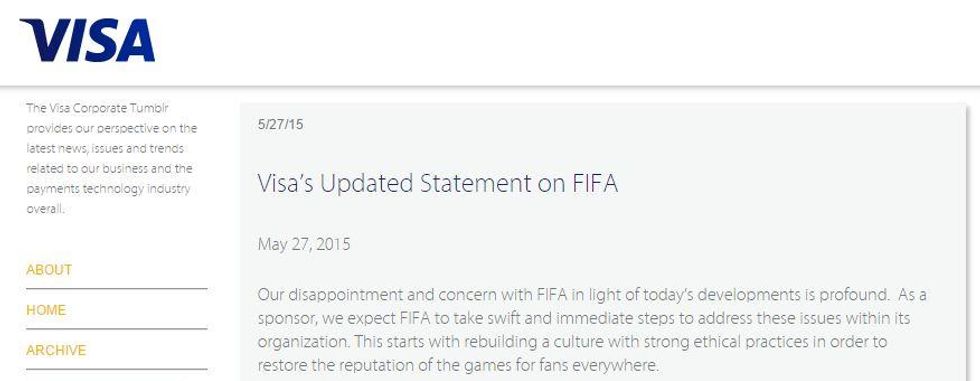Click the line starting "organization. This starts"
Screen dimensions: 980x381
point(572,342)
